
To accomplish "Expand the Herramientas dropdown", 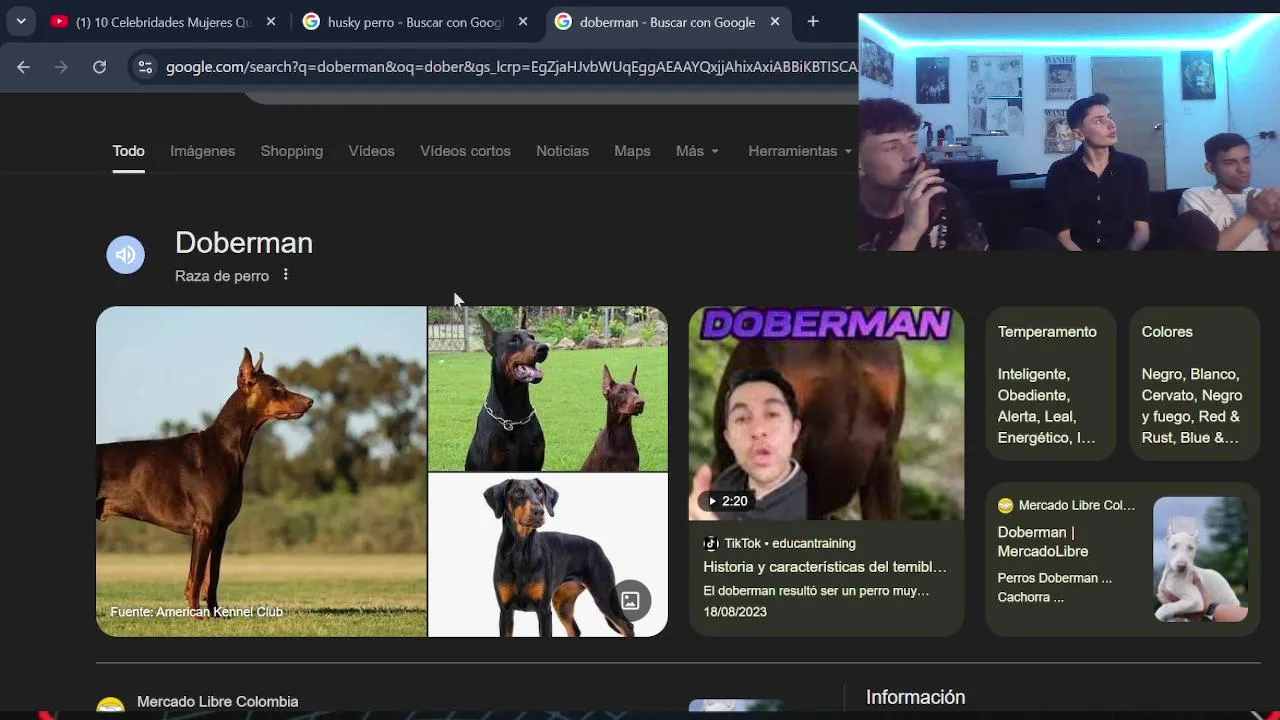I will coord(800,151).
